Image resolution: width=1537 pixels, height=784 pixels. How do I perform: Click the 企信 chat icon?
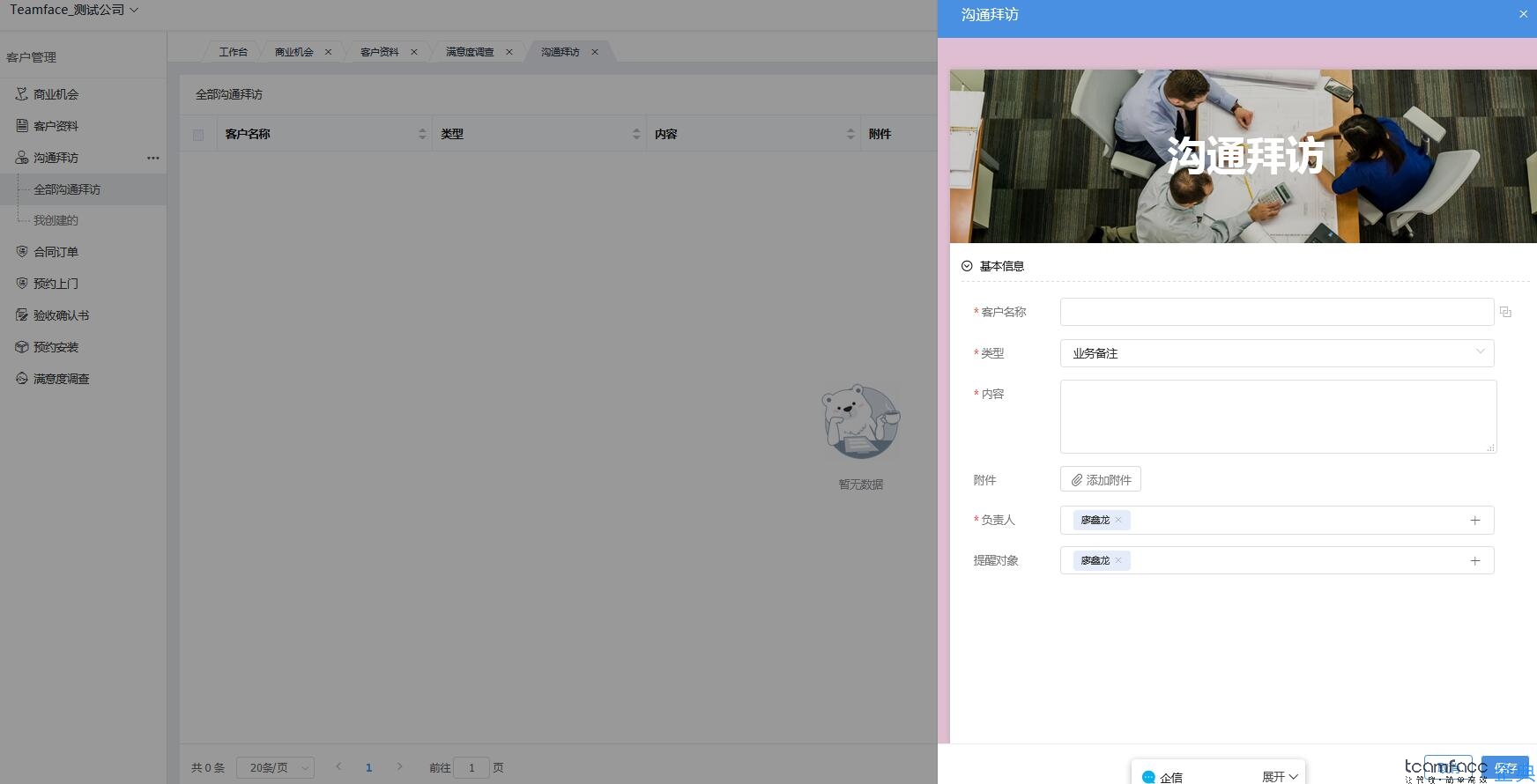point(1148,777)
